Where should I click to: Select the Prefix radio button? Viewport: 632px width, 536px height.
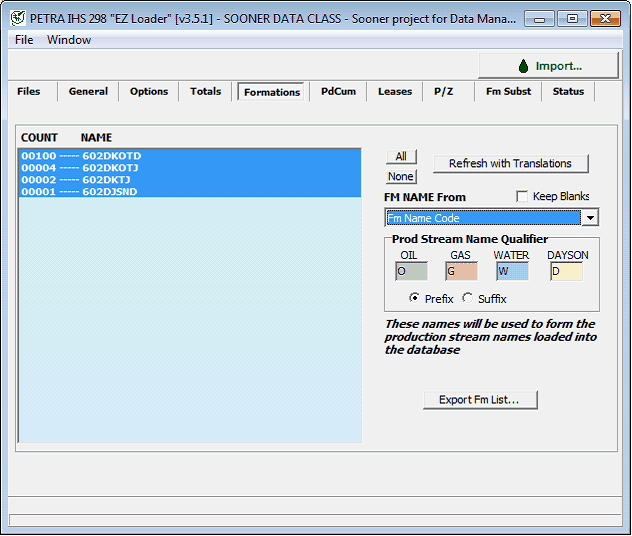415,299
